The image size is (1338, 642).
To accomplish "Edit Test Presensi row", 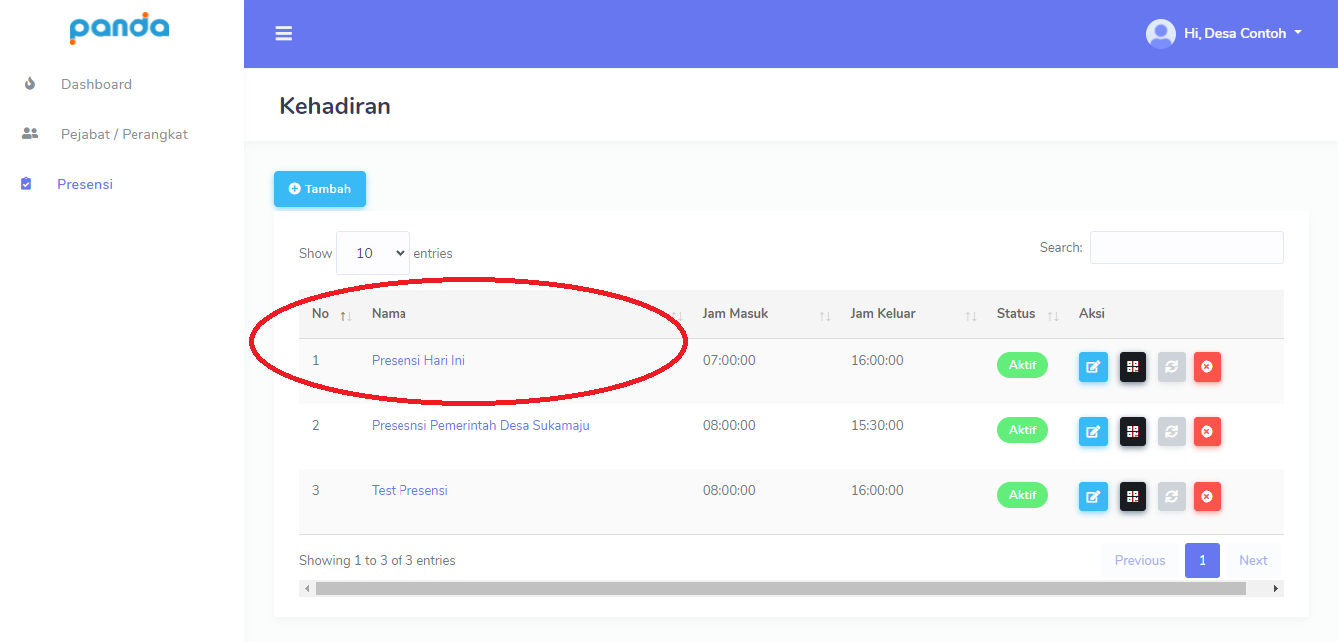I will pyautogui.click(x=1093, y=497).
